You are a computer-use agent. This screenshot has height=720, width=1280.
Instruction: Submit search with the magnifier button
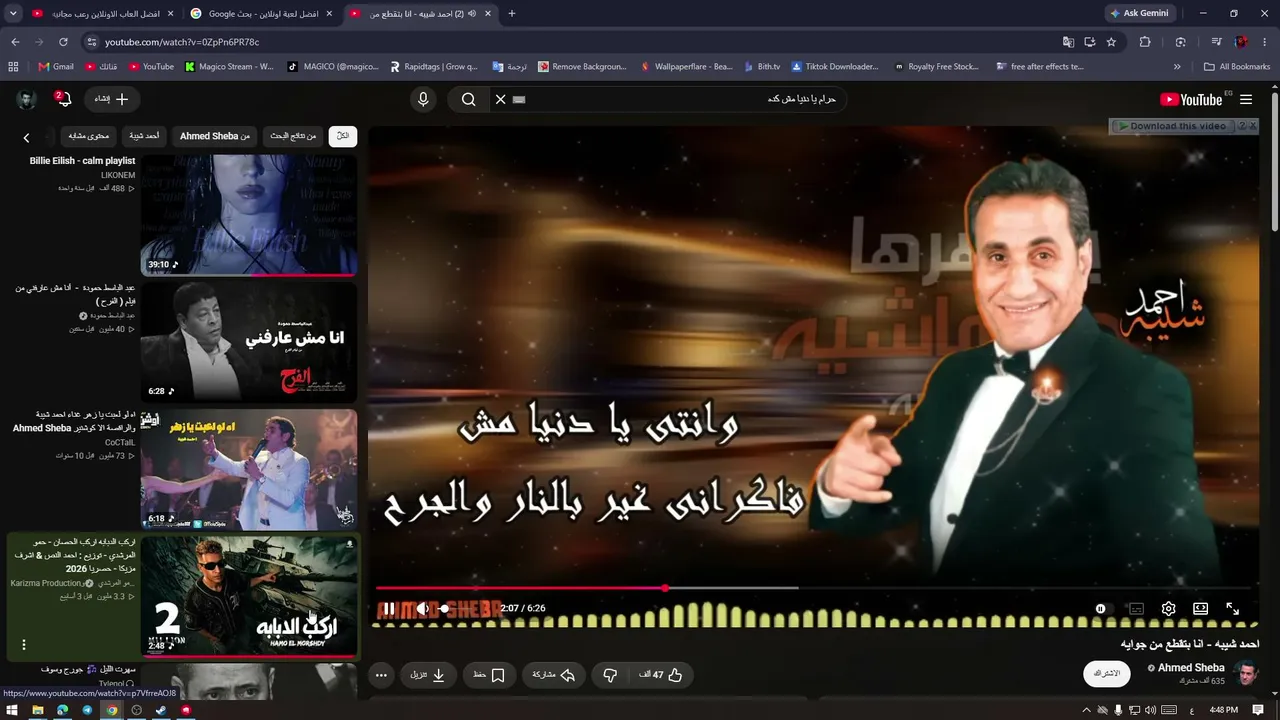[468, 99]
